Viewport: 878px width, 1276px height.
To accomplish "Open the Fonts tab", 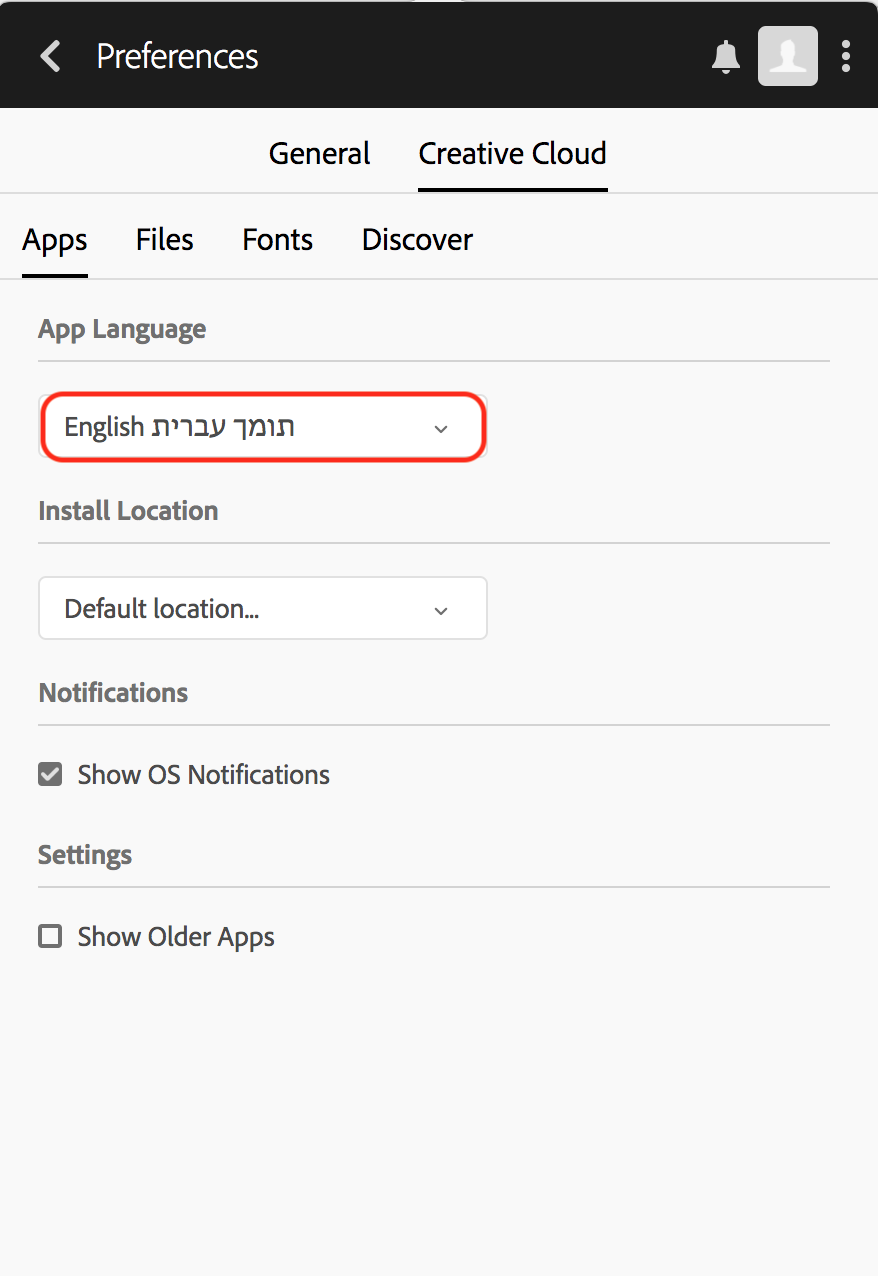I will pyautogui.click(x=277, y=239).
